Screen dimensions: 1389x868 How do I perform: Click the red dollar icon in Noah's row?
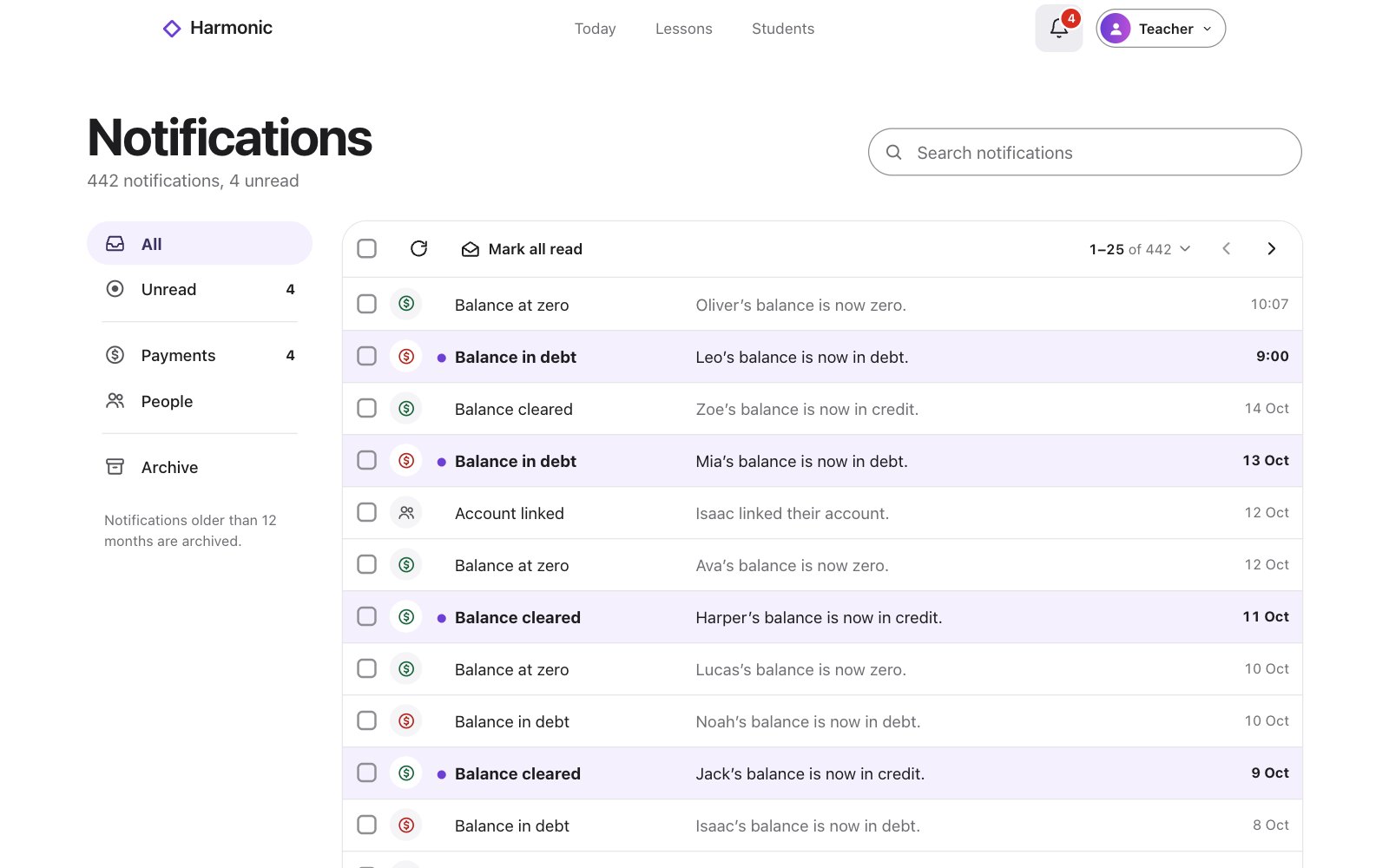pyautogui.click(x=406, y=720)
